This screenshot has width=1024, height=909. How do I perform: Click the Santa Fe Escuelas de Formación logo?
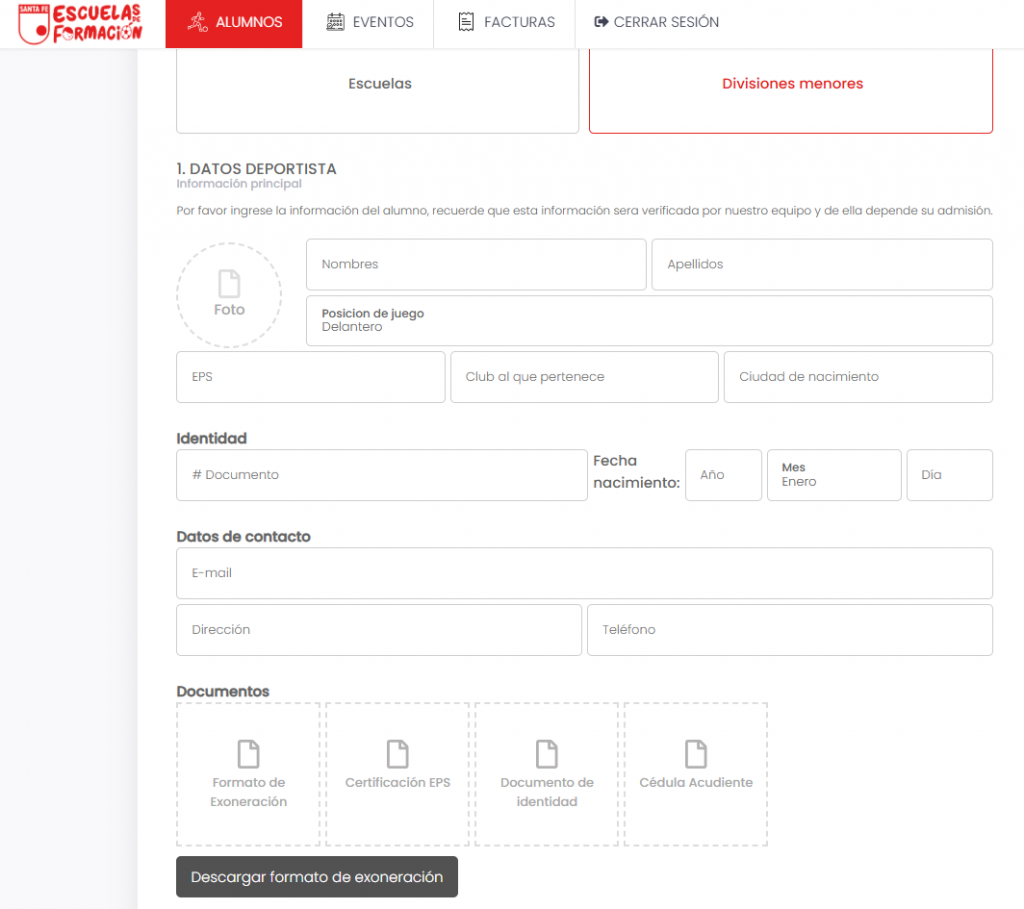click(81, 23)
